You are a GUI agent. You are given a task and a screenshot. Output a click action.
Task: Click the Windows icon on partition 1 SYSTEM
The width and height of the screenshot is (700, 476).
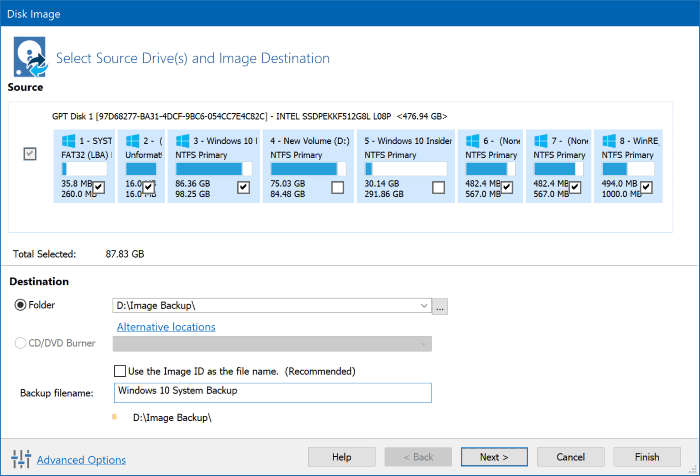(68, 141)
